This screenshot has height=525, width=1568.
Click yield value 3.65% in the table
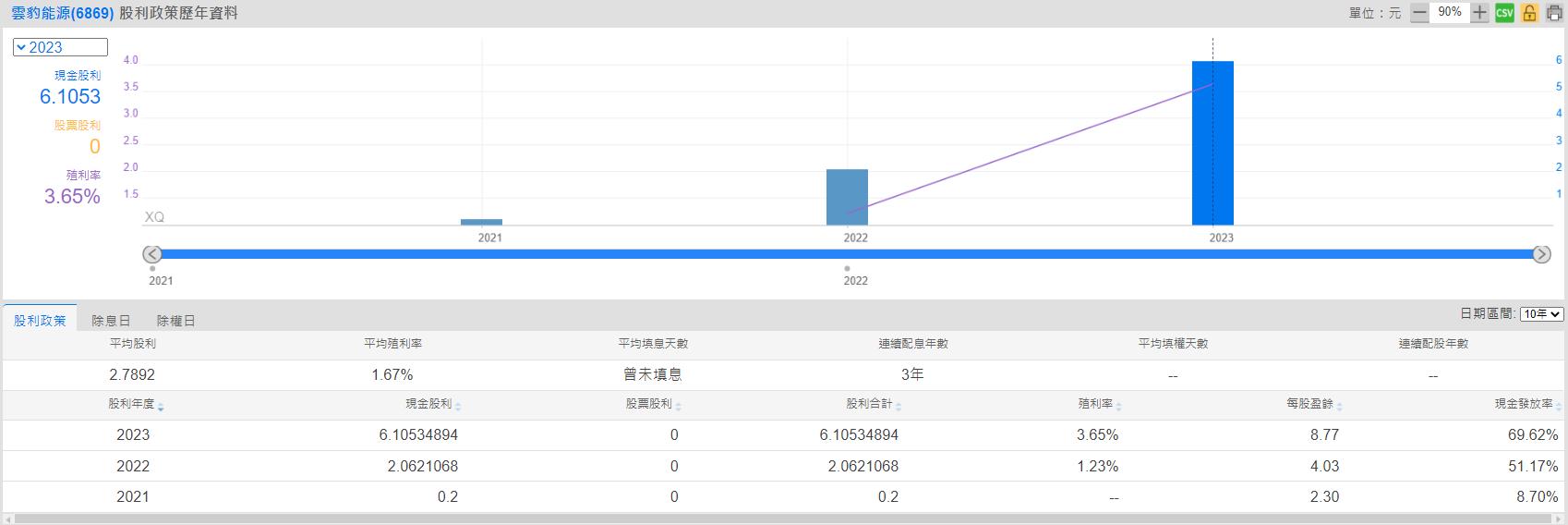tap(1097, 434)
